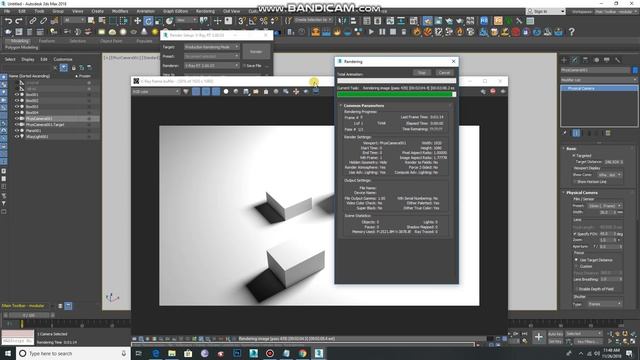Toggle Enable Depth of Field checkbox

coord(576,289)
